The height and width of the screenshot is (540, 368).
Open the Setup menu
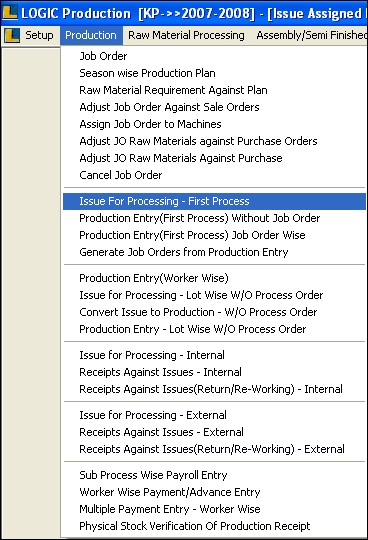(39, 35)
